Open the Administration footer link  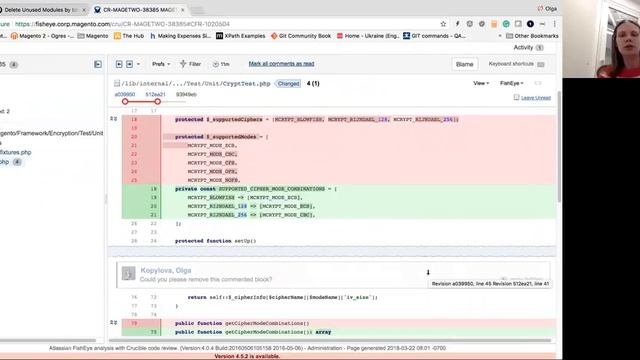[x=324, y=348]
